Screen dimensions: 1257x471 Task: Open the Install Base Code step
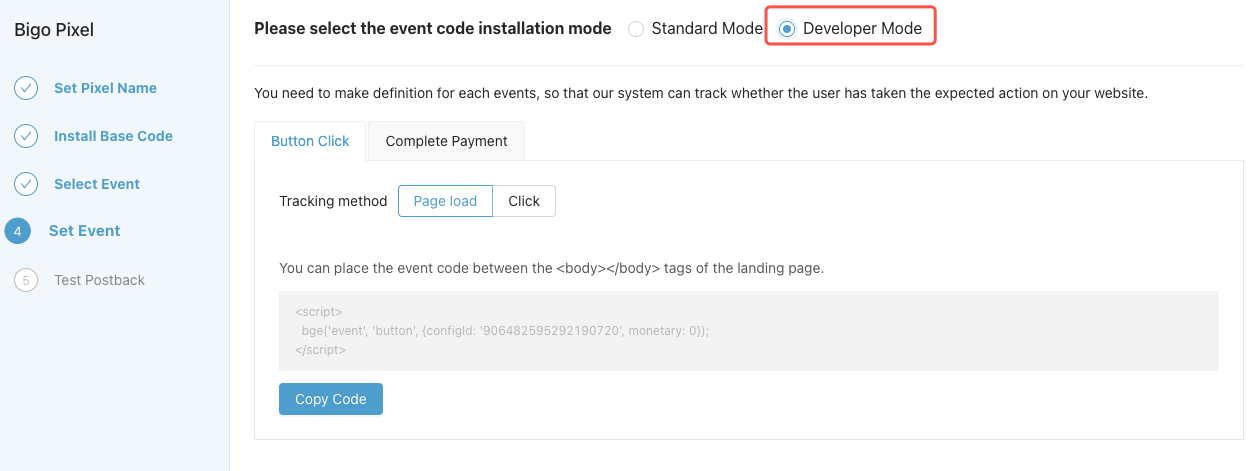[113, 136]
